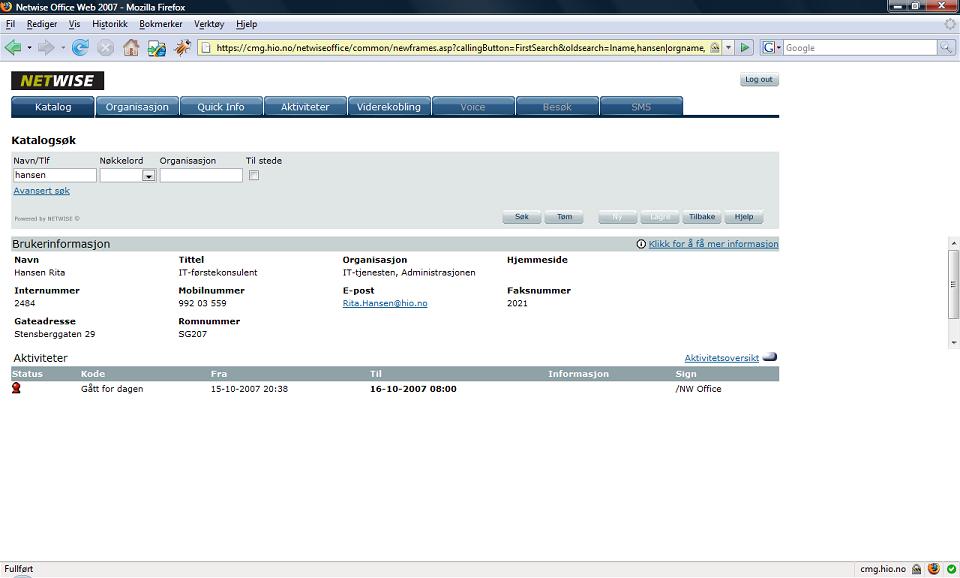The width and height of the screenshot is (960, 578).
Task: Click the green checkmark status bar icon
Action: tap(951, 569)
